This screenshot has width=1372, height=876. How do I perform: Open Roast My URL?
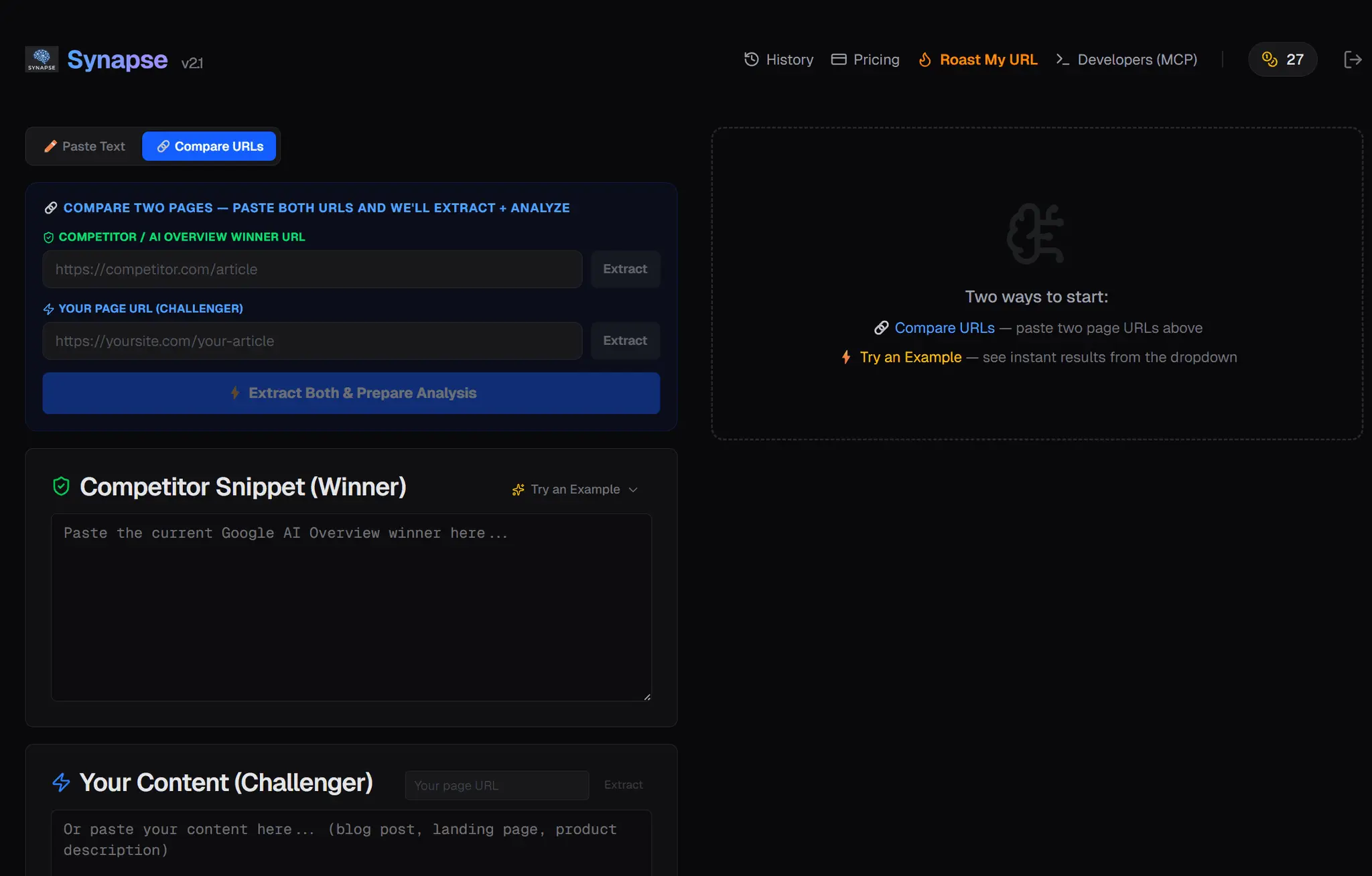pyautogui.click(x=977, y=60)
